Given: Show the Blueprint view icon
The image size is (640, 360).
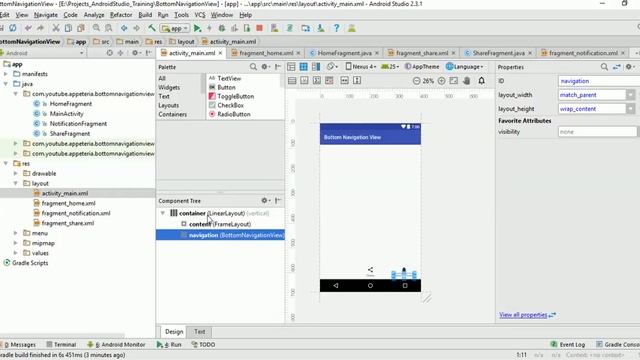Looking at the screenshot, I should coord(304,67).
